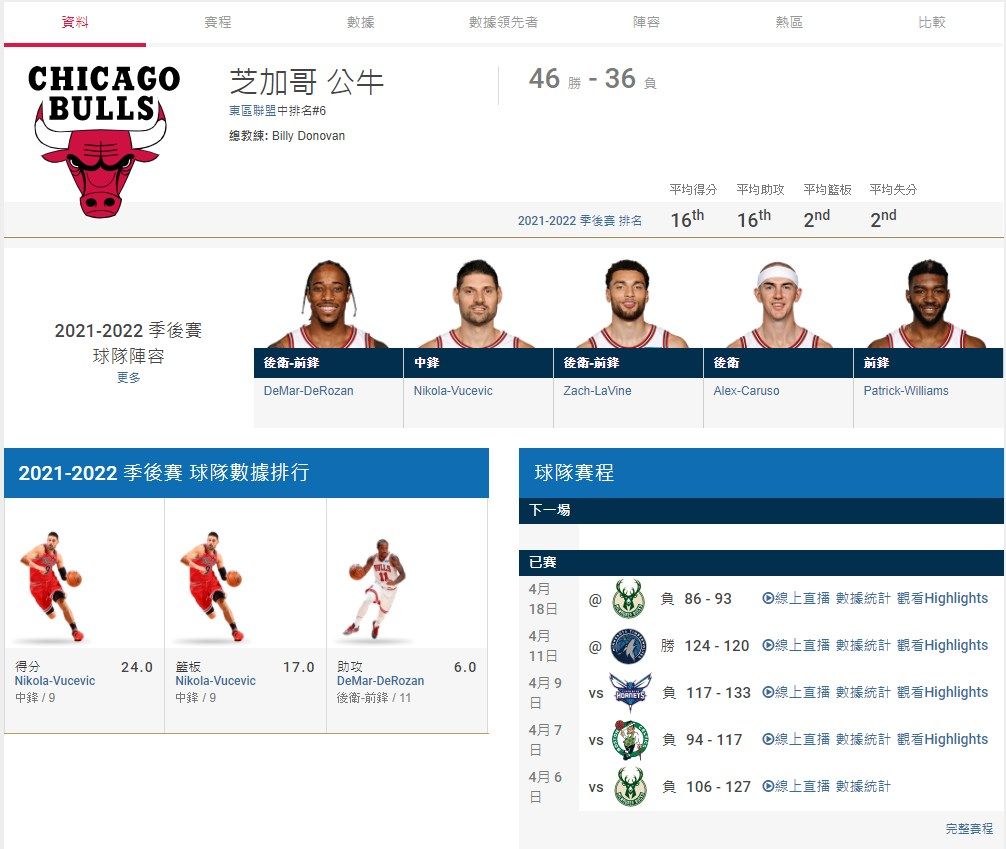The width and height of the screenshot is (1006, 849).
Task: Open 觀看Highlights for the 124 - 120 game
Action: point(942,645)
